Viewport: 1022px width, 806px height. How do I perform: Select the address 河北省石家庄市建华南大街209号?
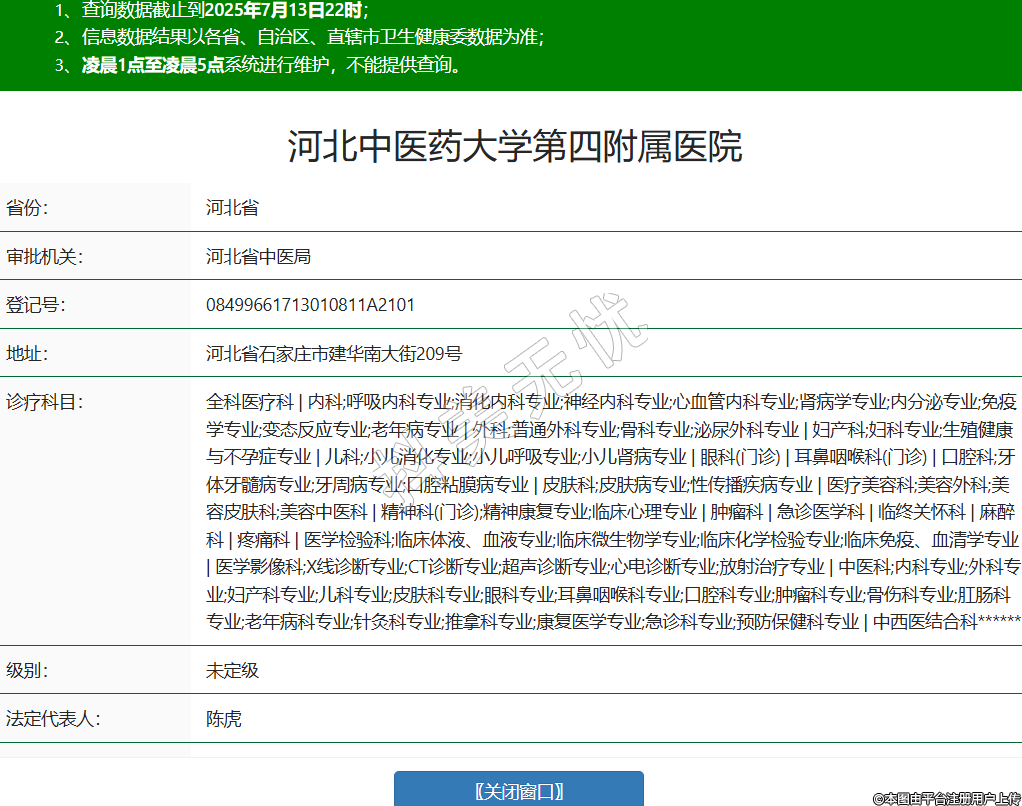coord(334,353)
